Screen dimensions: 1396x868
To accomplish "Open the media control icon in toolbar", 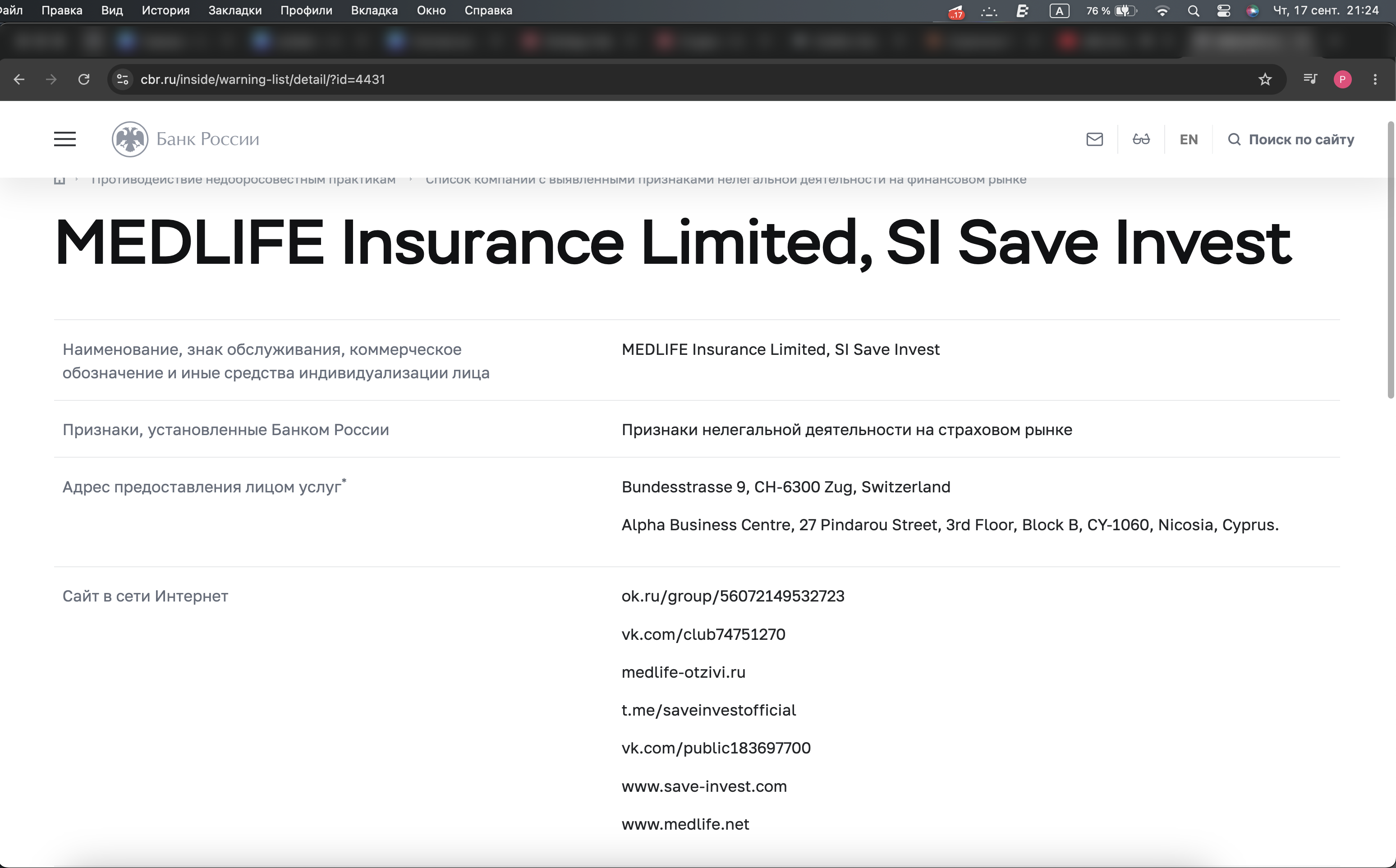I will 1310,79.
